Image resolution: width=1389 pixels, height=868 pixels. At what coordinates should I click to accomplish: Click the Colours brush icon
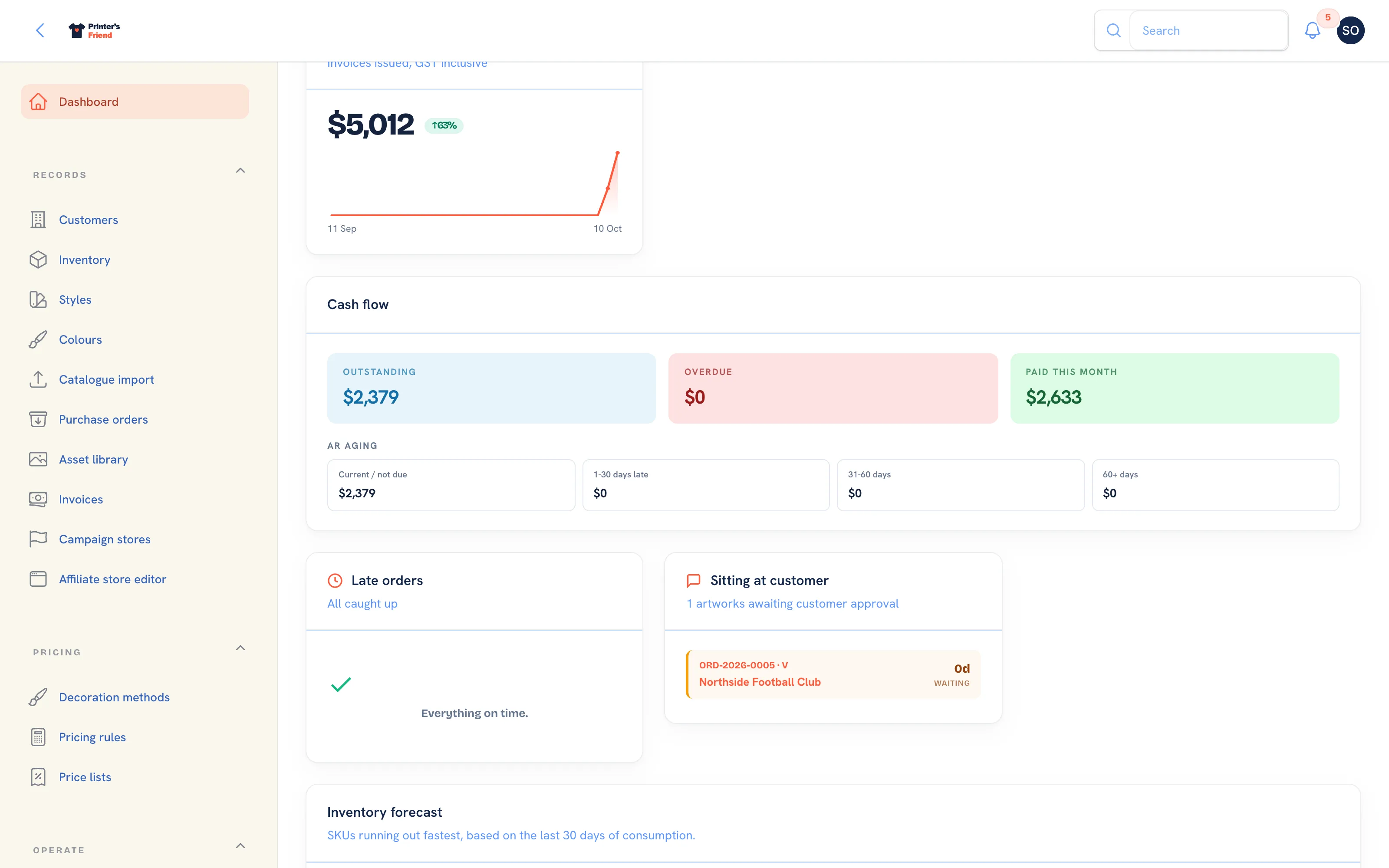click(38, 339)
